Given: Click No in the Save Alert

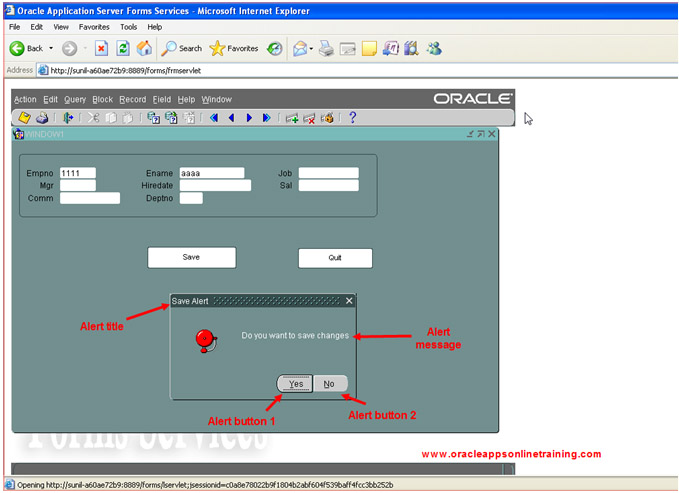Looking at the screenshot, I should pos(330,384).
